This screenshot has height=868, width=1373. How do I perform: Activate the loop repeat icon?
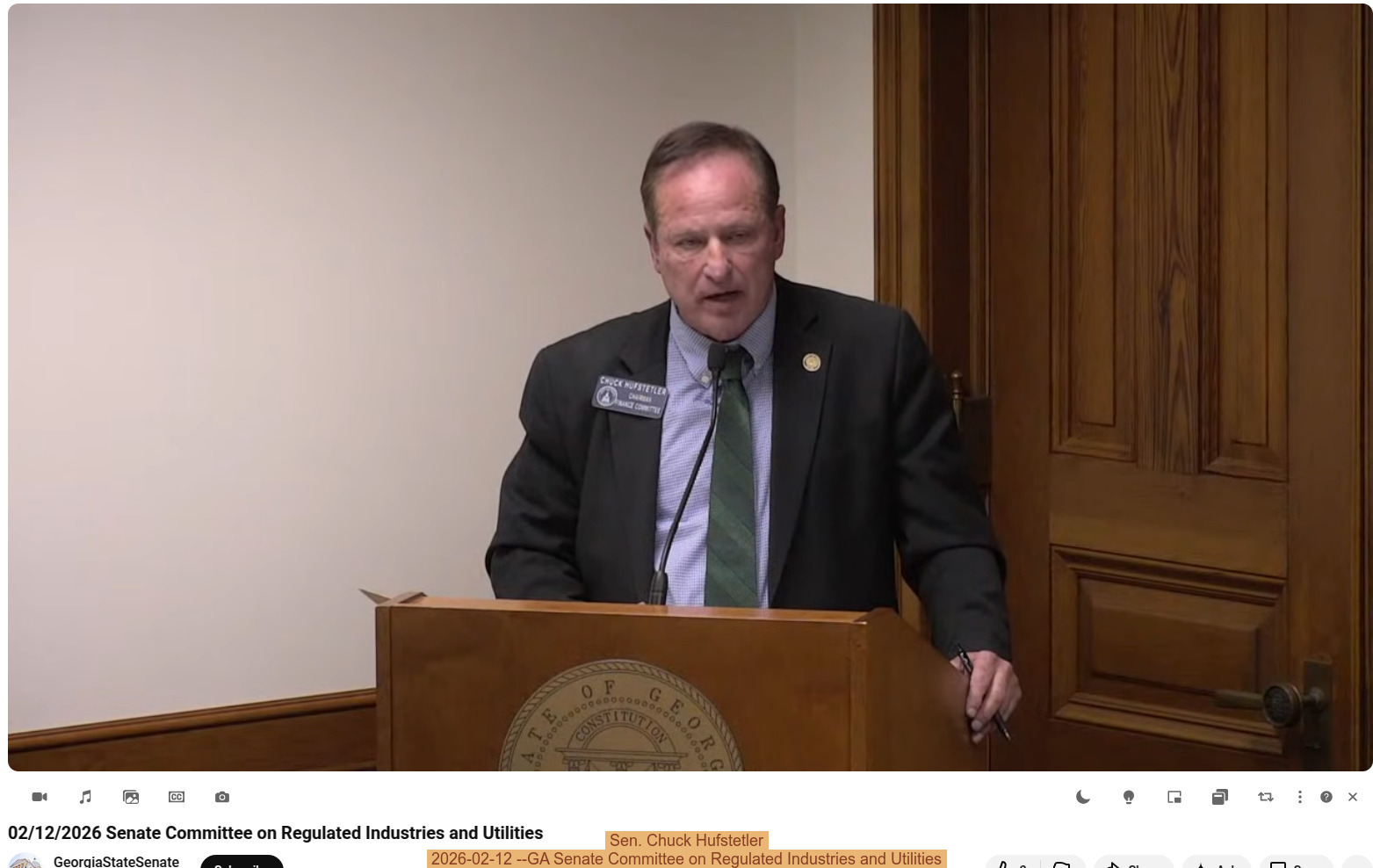point(1265,796)
